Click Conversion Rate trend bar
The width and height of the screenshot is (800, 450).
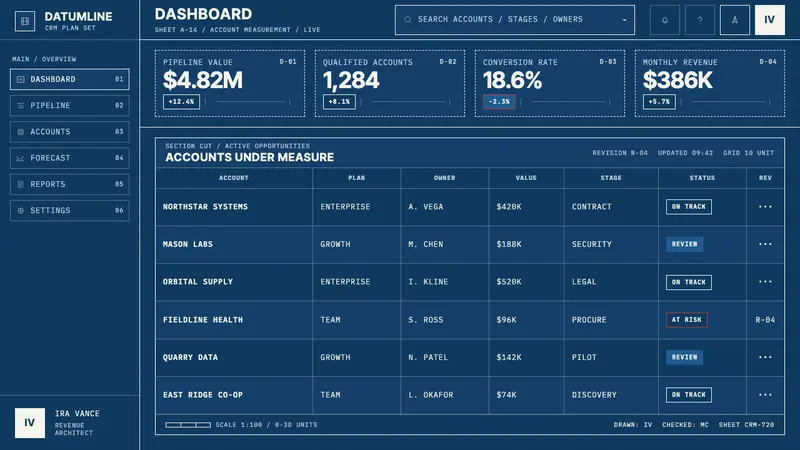565,102
